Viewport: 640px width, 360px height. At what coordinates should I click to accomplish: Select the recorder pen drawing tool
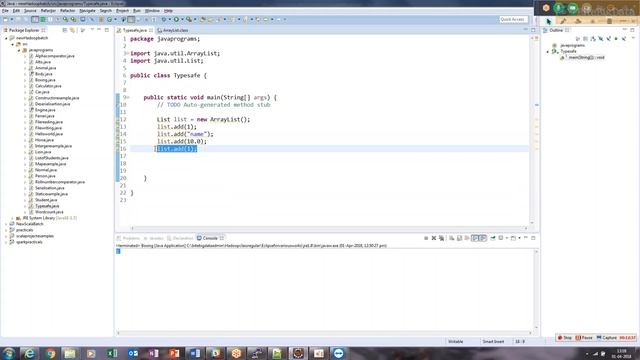point(563,21)
